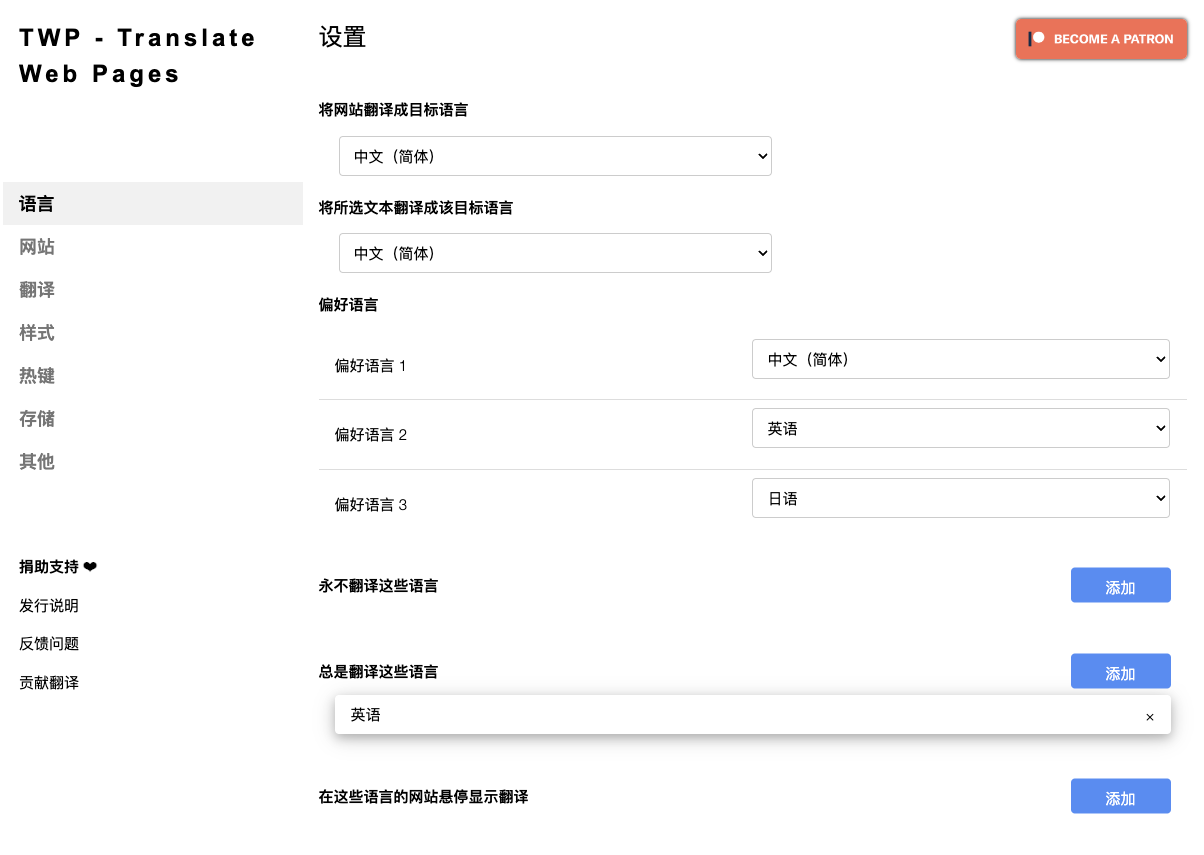
Task: Click the 偏好语言 section heading
Action: [348, 305]
